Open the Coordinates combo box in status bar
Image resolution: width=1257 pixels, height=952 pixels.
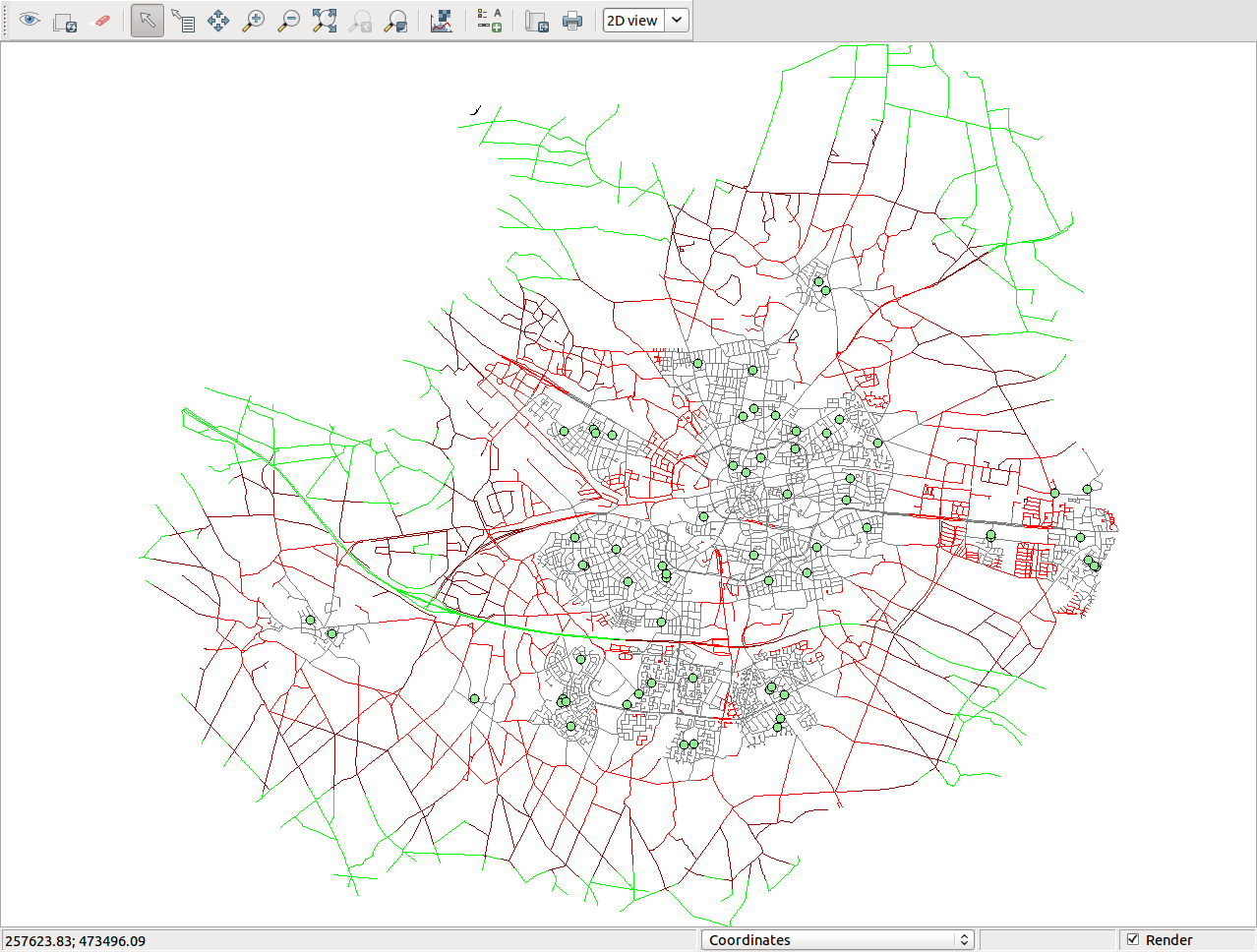coord(838,940)
